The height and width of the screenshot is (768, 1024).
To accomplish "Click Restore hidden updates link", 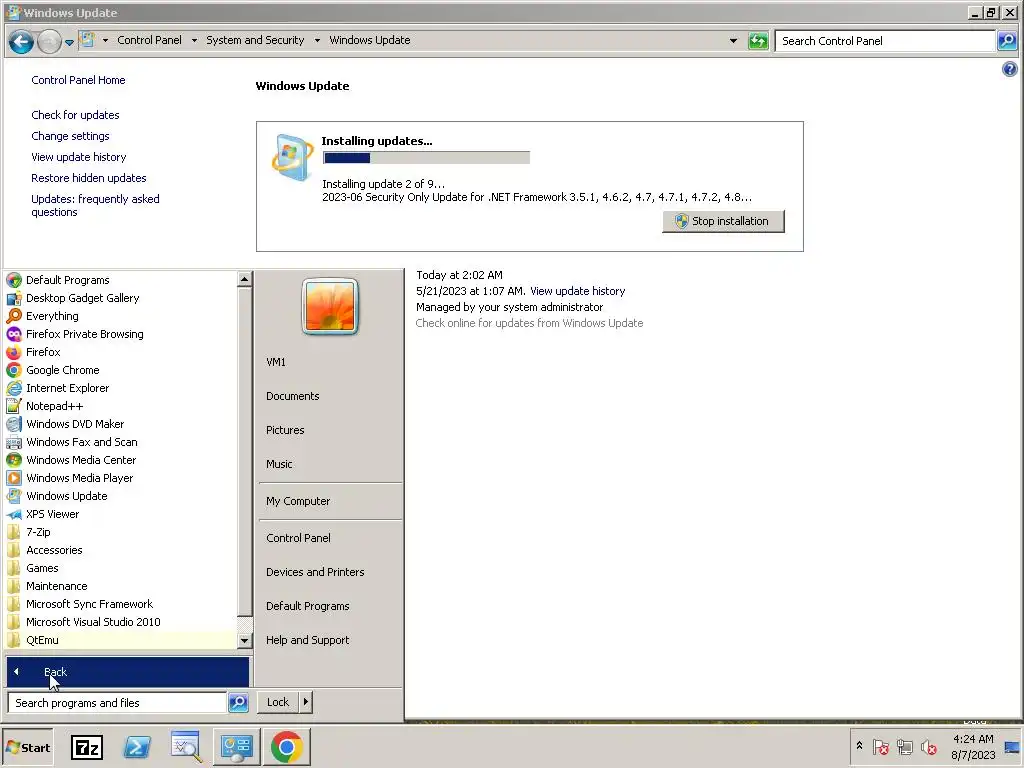I will (88, 178).
